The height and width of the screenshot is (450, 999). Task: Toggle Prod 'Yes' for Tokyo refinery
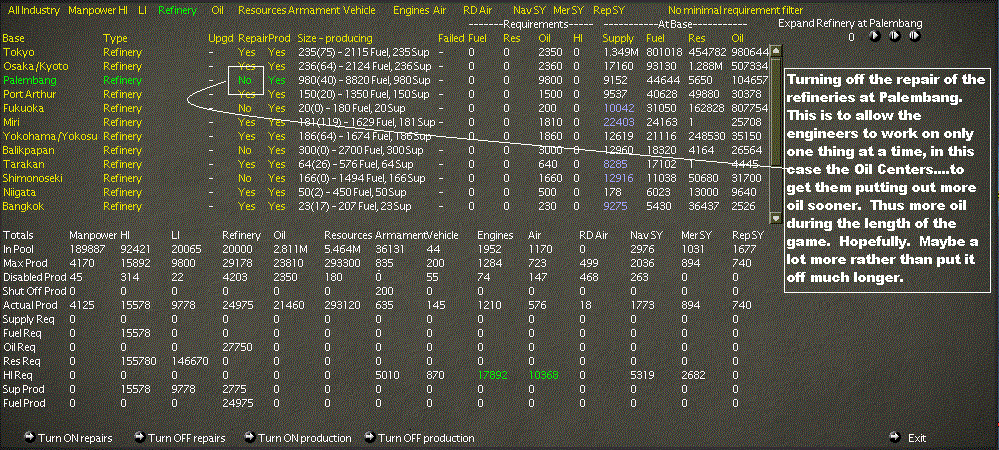point(277,52)
